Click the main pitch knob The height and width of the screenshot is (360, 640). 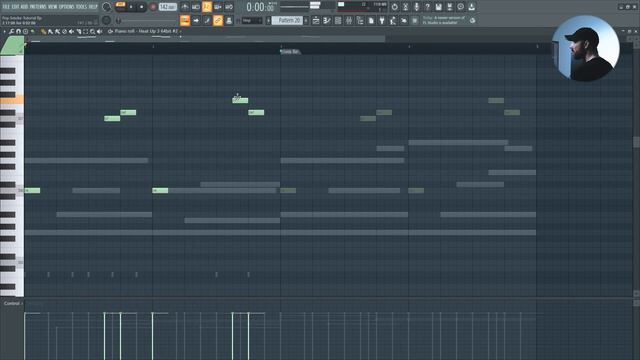click(107, 20)
